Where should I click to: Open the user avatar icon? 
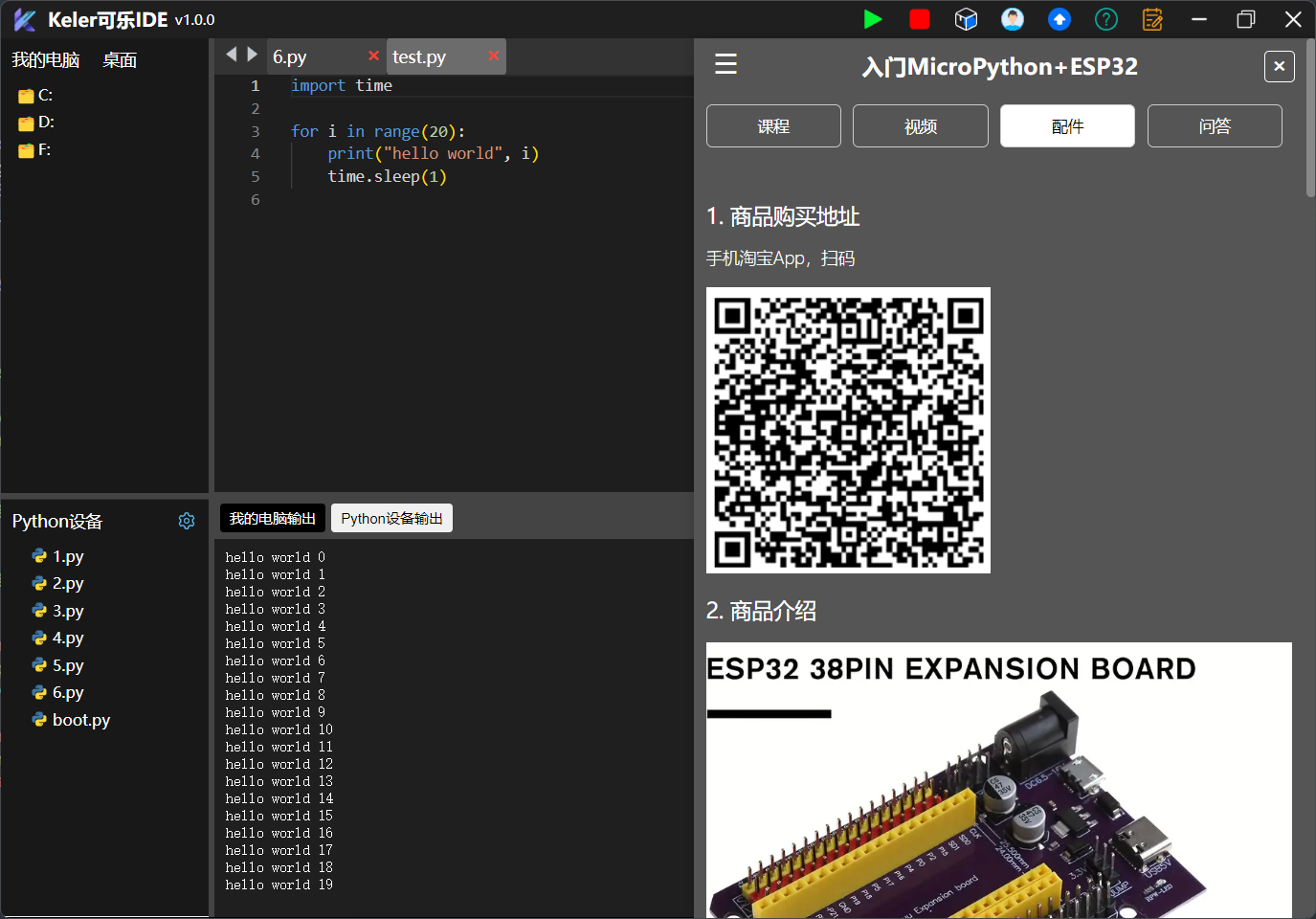tap(1013, 19)
